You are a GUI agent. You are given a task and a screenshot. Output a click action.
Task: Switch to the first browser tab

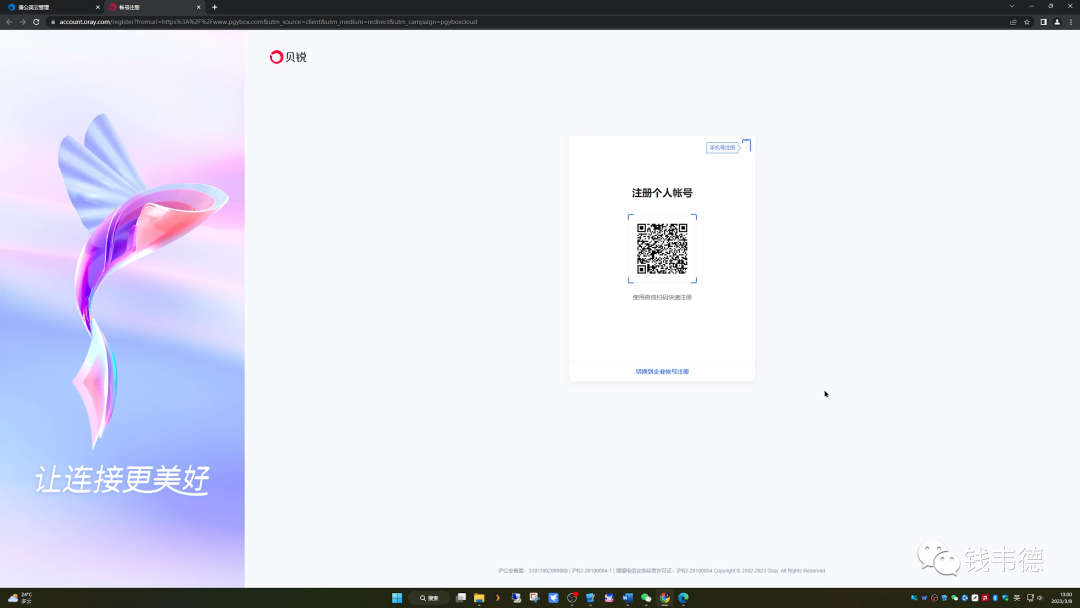click(x=52, y=7)
